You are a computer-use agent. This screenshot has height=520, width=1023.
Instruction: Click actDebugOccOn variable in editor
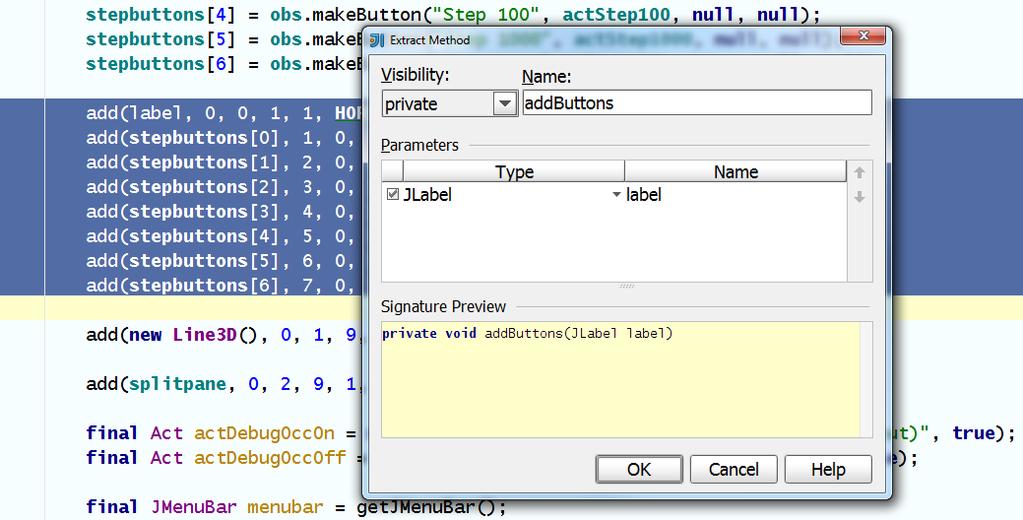tap(264, 433)
